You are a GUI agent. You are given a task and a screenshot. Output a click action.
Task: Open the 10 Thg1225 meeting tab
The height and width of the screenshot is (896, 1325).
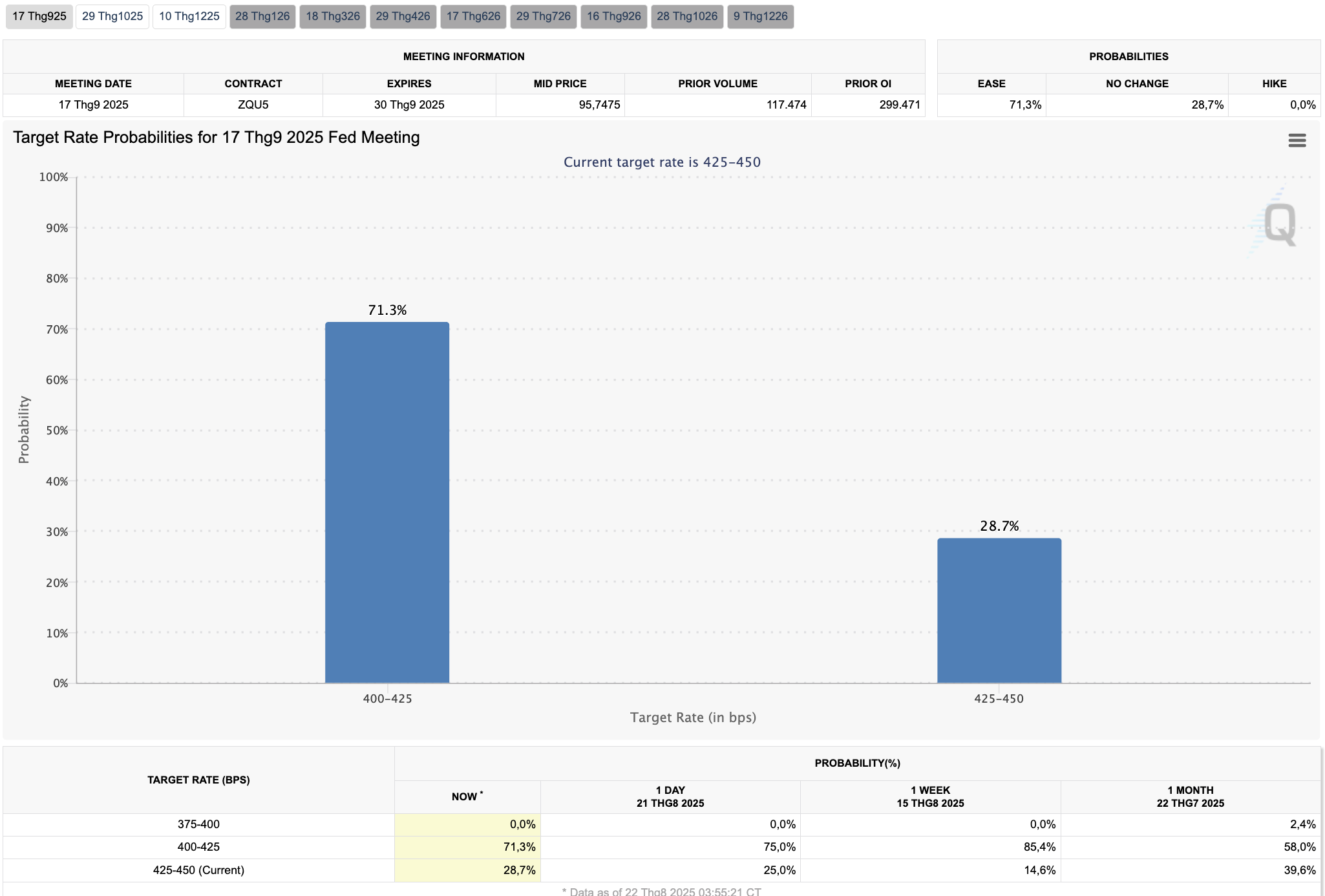[x=189, y=16]
